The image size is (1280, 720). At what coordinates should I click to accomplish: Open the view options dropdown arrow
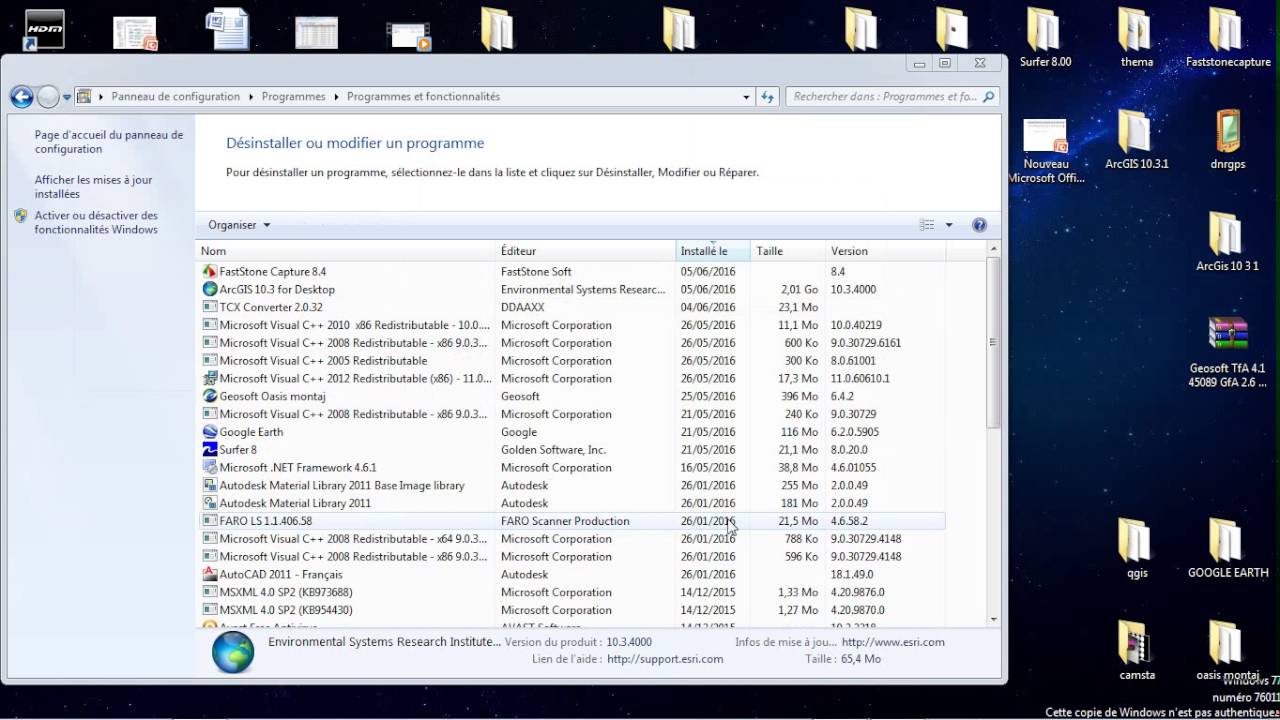[949, 225]
